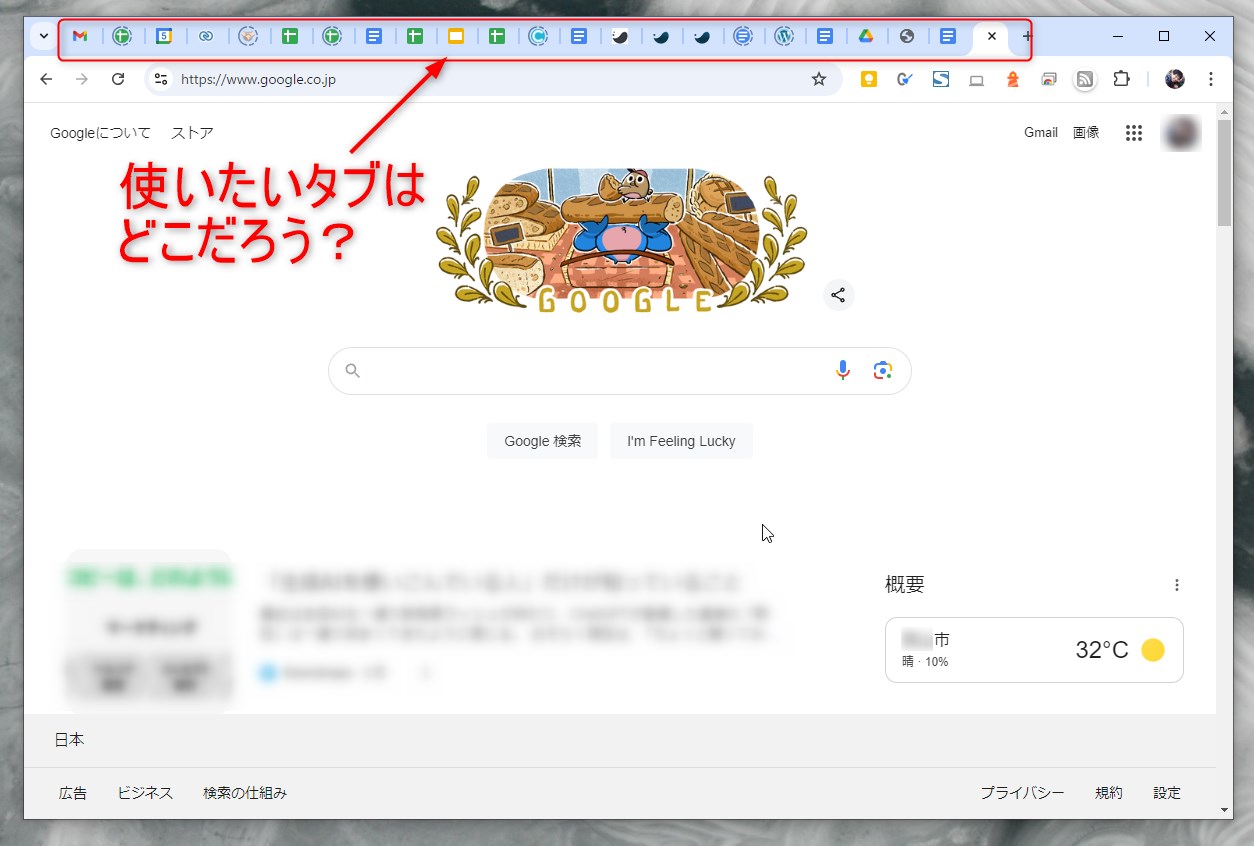Open the 規約 terms link

tap(1109, 793)
